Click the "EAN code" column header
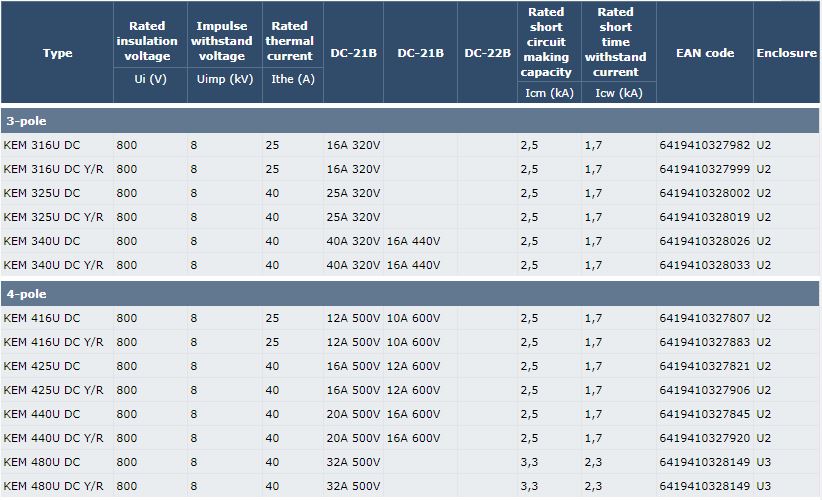The image size is (822, 500). point(705,53)
